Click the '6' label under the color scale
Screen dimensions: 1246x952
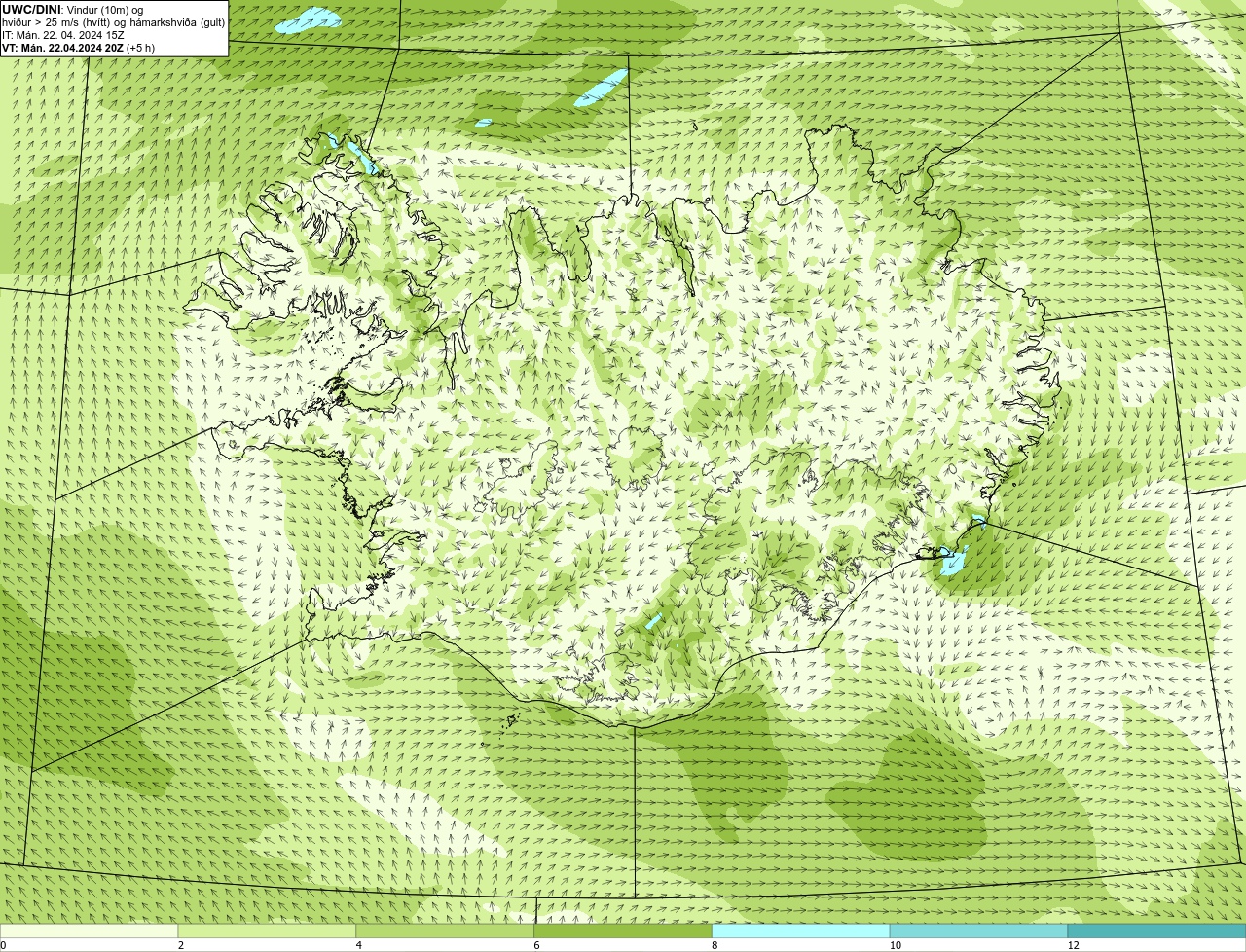536,945
